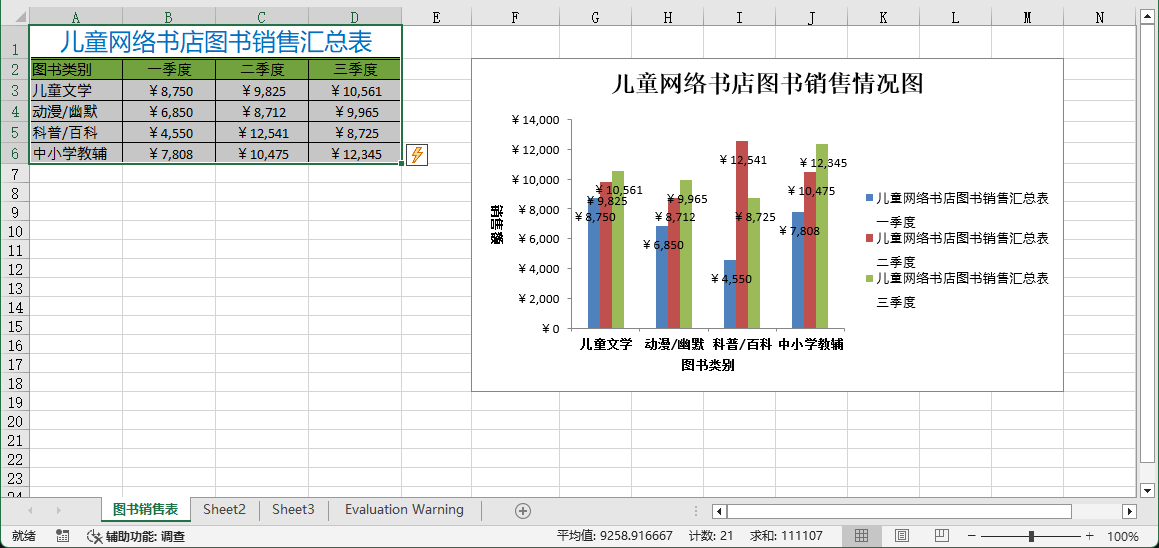Screen dimensions: 1159x548
Task: Select the chart title text
Action: click(x=767, y=84)
